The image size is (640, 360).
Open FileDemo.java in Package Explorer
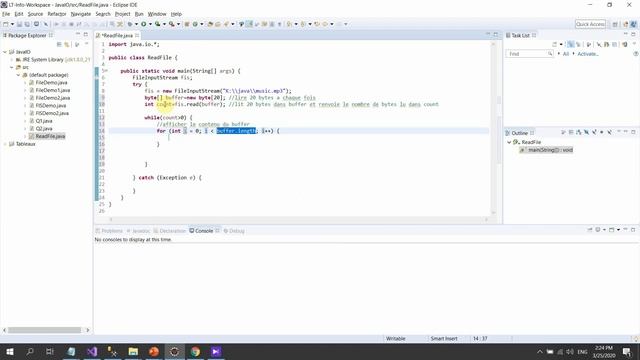[51, 83]
